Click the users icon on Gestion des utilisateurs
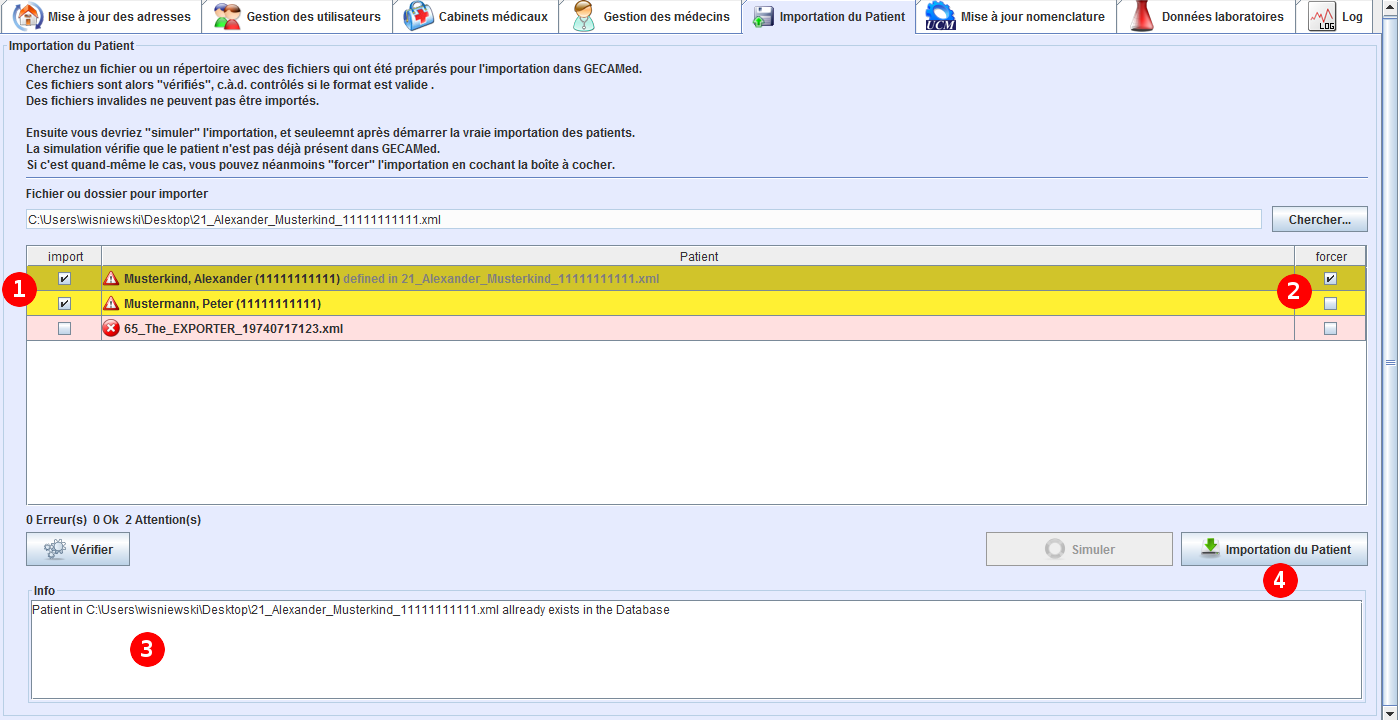Screen dimensions: 1400x720 [x=228, y=17]
